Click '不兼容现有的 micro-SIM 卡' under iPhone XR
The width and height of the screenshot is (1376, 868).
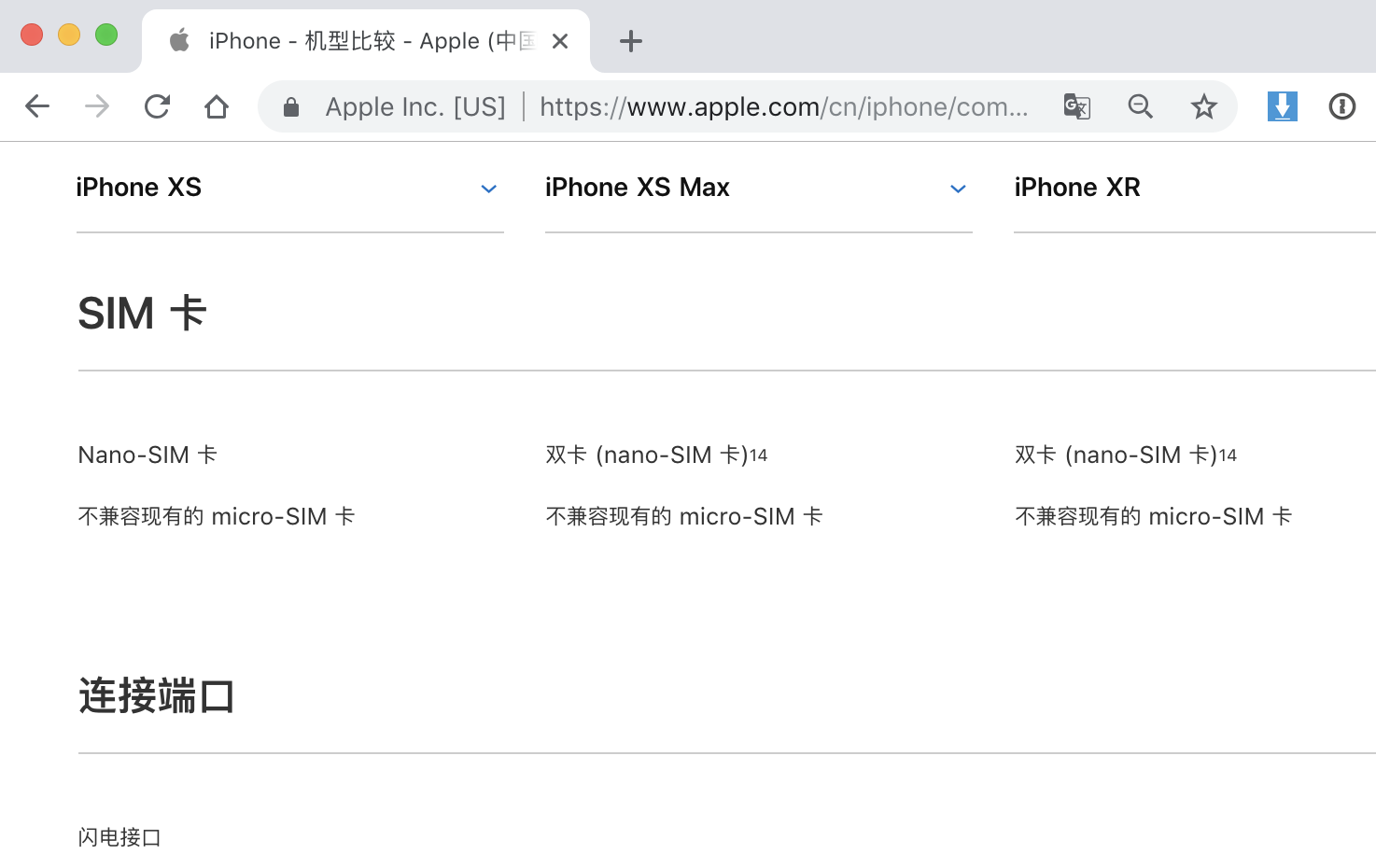pos(1154,517)
